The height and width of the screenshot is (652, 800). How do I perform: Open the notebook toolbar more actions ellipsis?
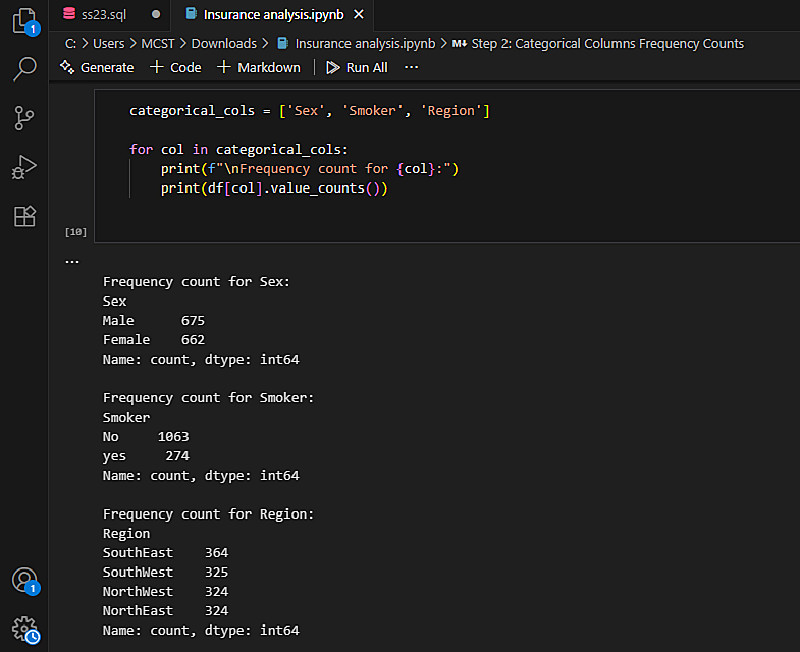(411, 67)
